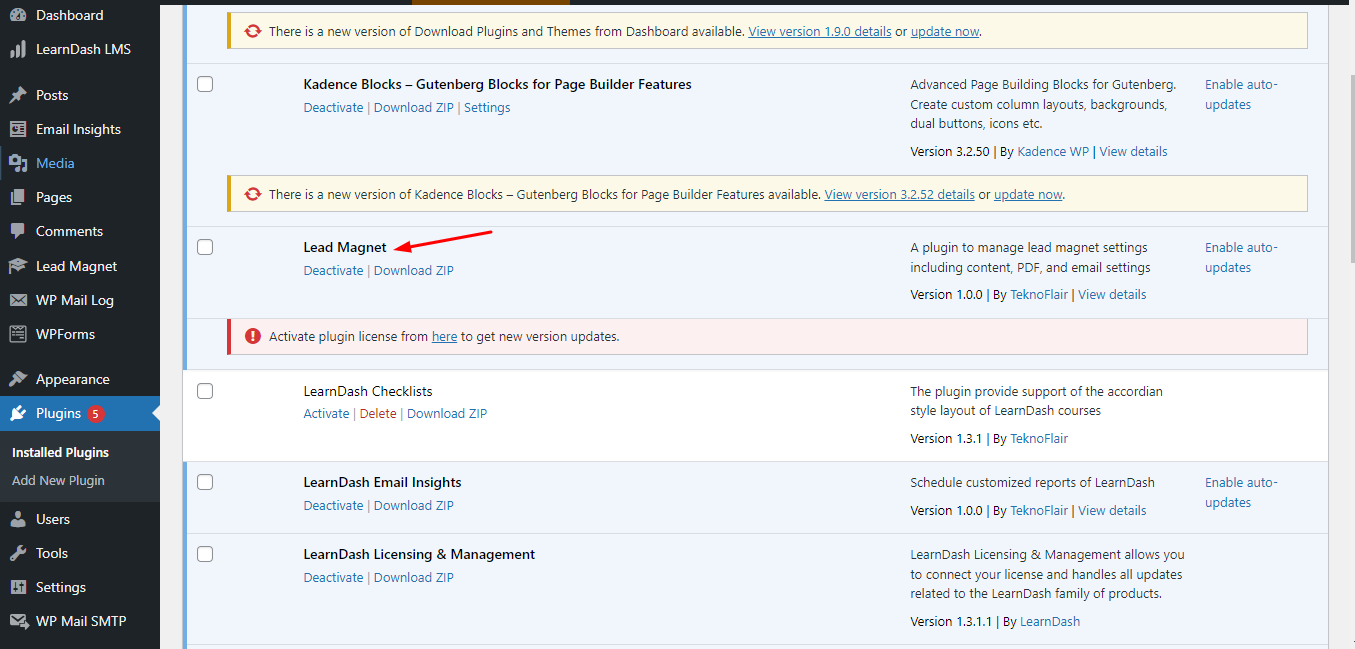Open Kadence WP author link
The image size is (1355, 649).
tap(1053, 151)
